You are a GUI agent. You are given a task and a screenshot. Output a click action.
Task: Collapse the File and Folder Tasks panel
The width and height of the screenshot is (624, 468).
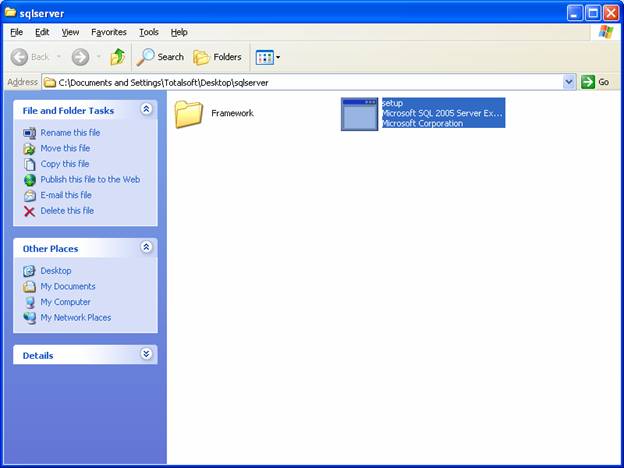pos(146,109)
